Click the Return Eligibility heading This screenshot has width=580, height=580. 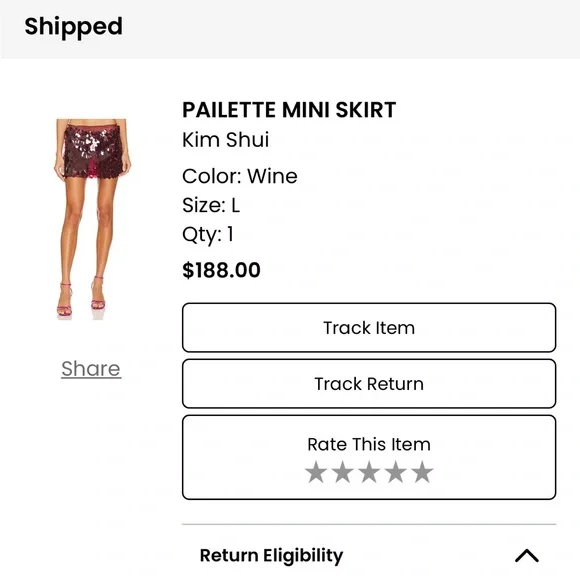tap(271, 556)
